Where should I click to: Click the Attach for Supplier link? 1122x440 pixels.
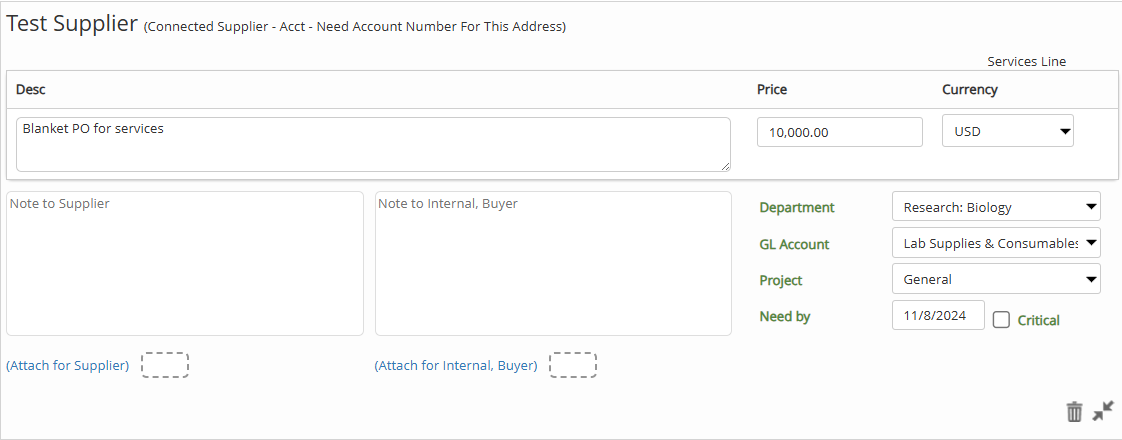click(x=67, y=366)
